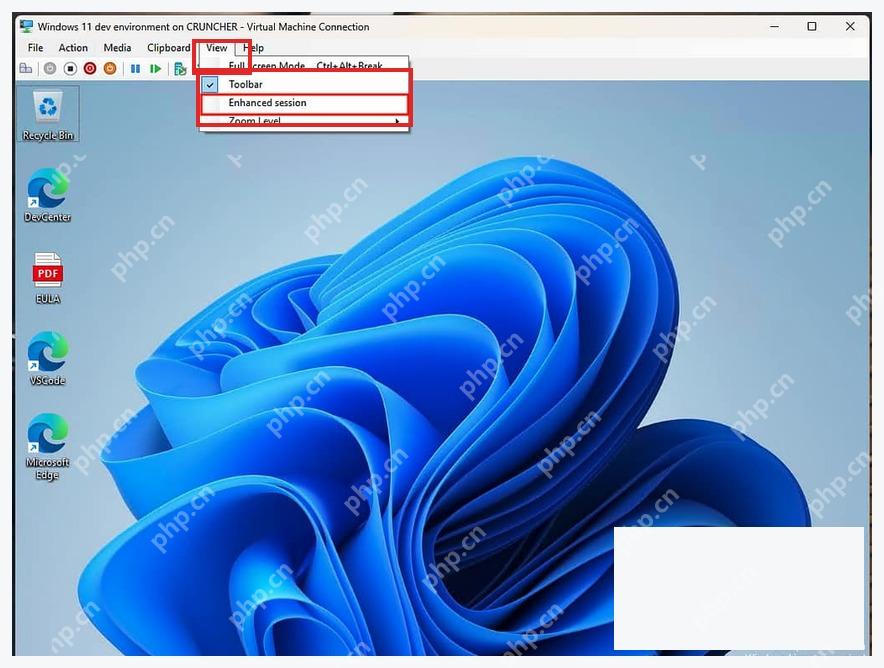Viewport: 884px width, 668px height.
Task: Open the Media menu
Action: tap(117, 48)
